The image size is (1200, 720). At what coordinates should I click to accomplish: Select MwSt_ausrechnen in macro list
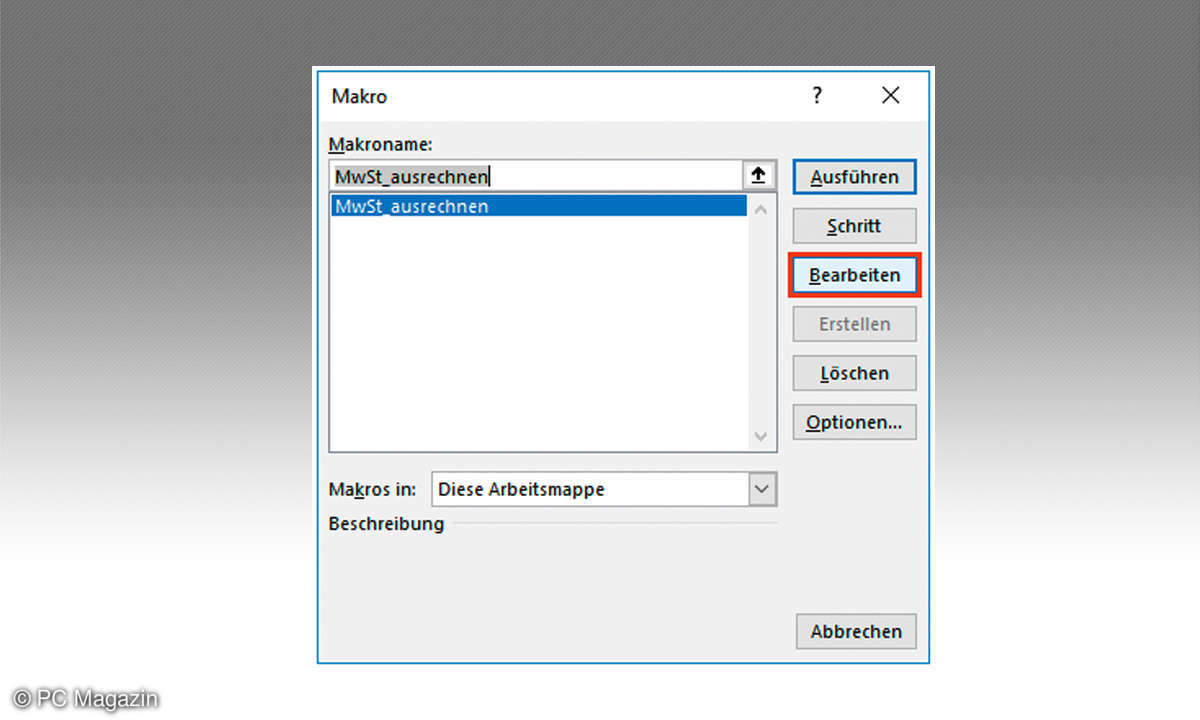[538, 206]
